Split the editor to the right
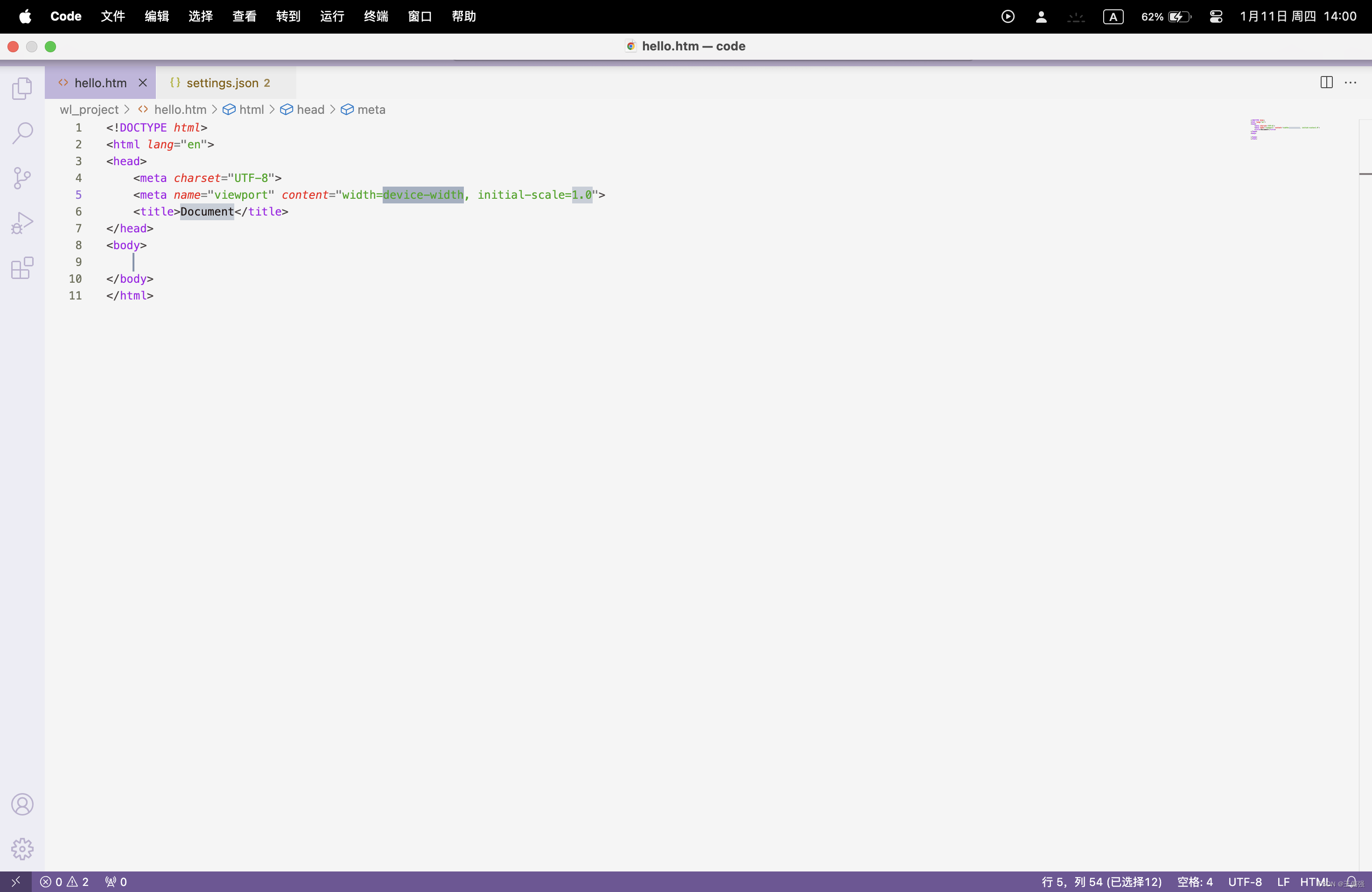 point(1326,83)
